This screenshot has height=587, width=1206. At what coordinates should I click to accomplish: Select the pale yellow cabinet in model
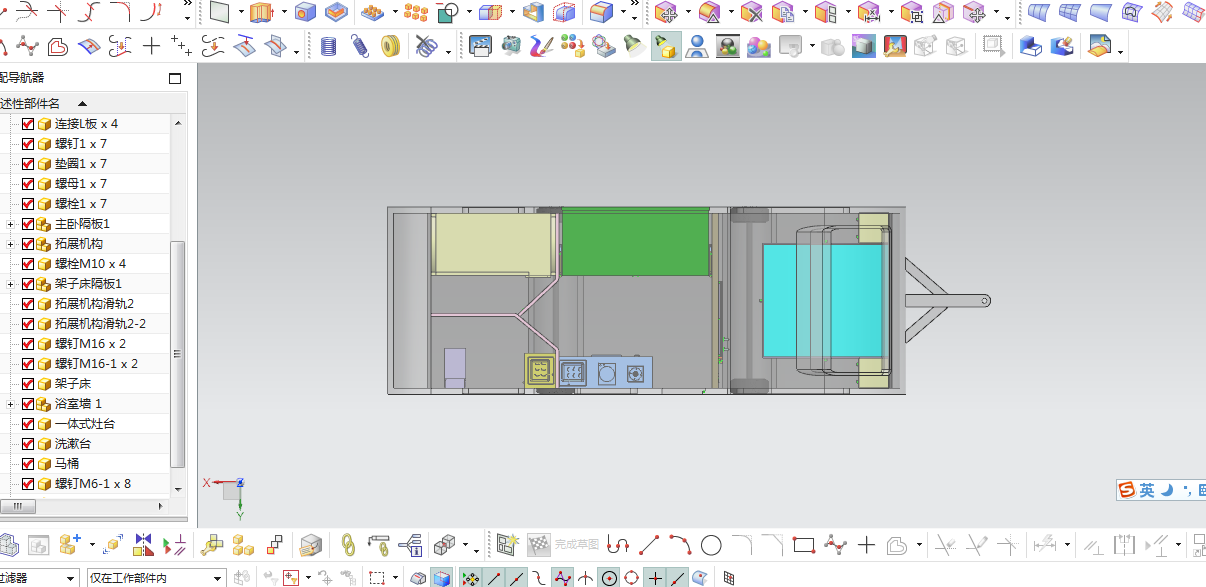coord(492,244)
